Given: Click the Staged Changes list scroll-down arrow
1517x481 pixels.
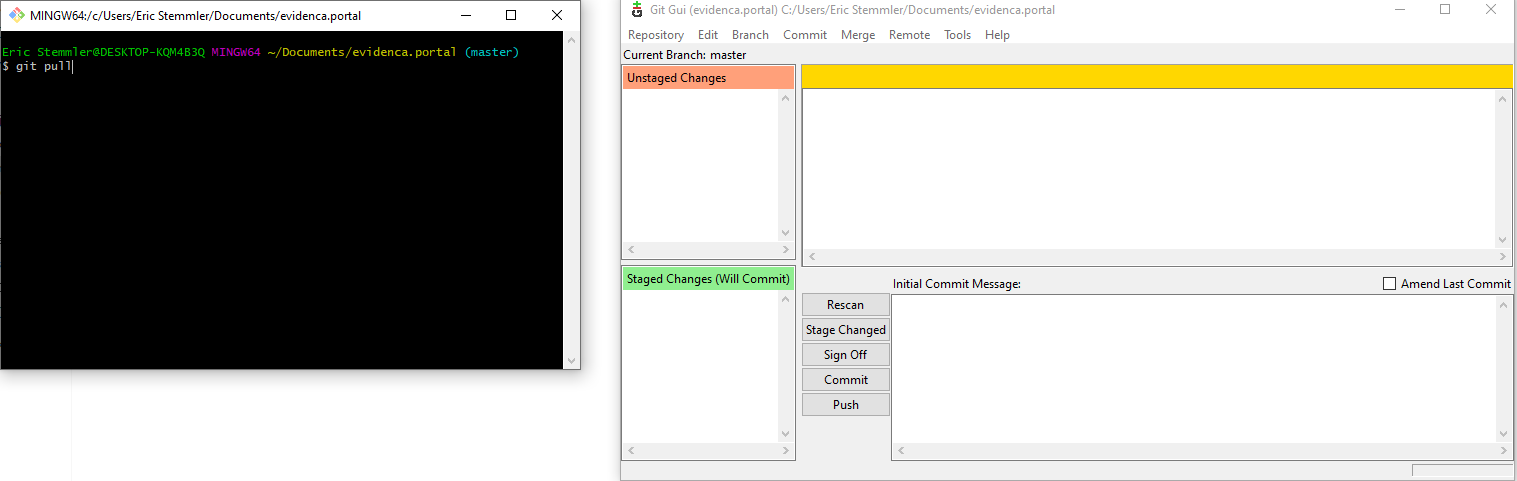Looking at the screenshot, I should [785, 434].
